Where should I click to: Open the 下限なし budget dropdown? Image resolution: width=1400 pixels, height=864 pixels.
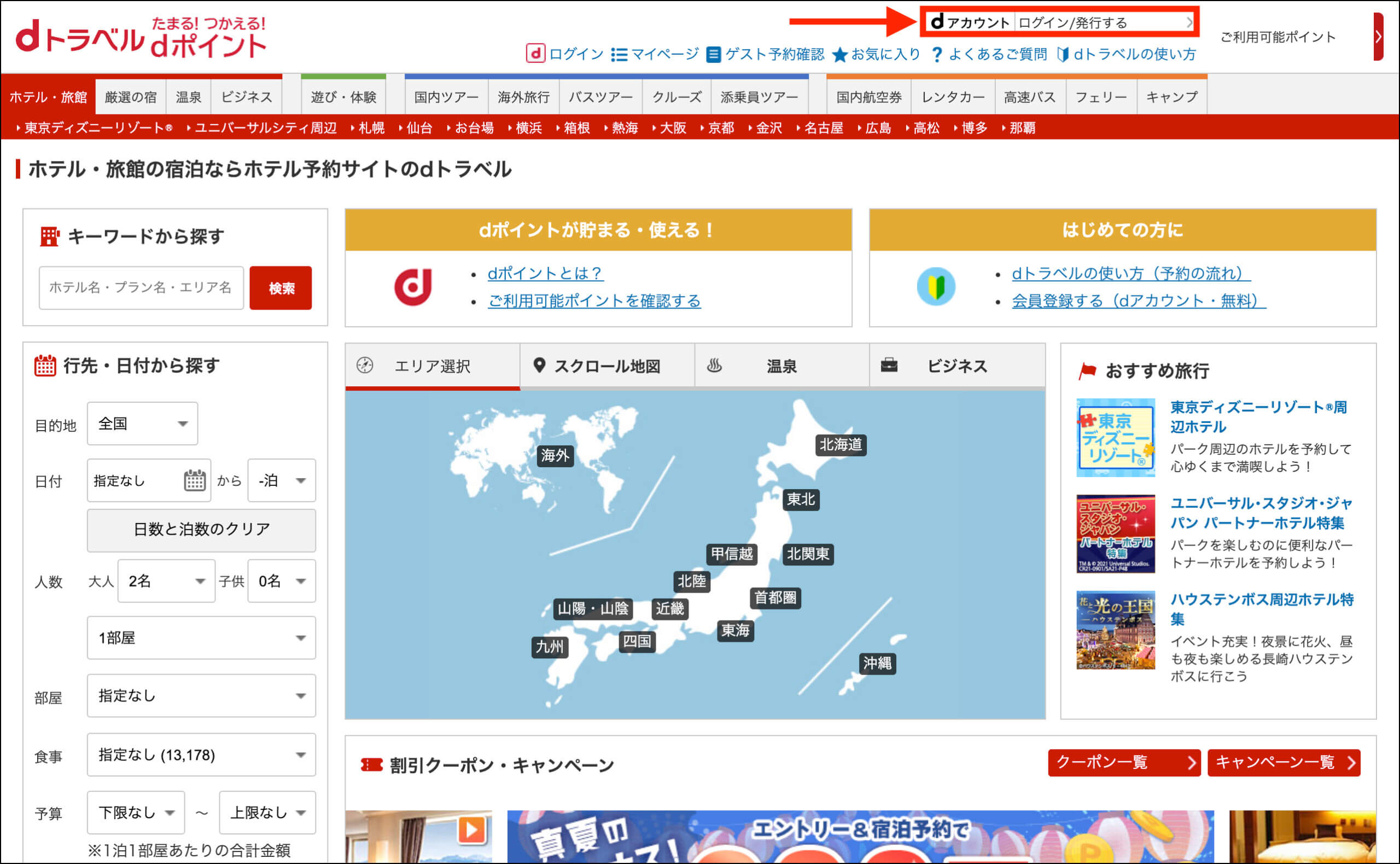pyautogui.click(x=136, y=812)
